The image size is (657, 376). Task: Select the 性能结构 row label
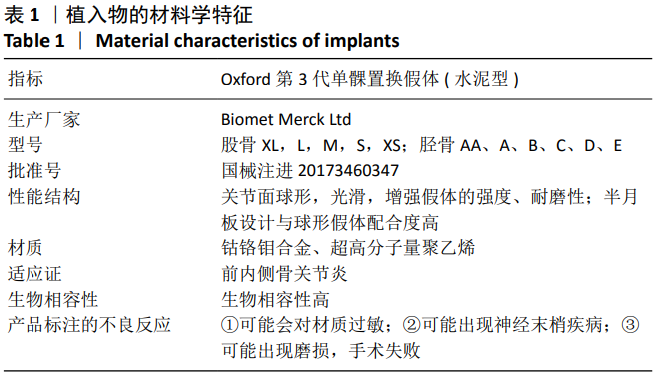tap(44, 196)
